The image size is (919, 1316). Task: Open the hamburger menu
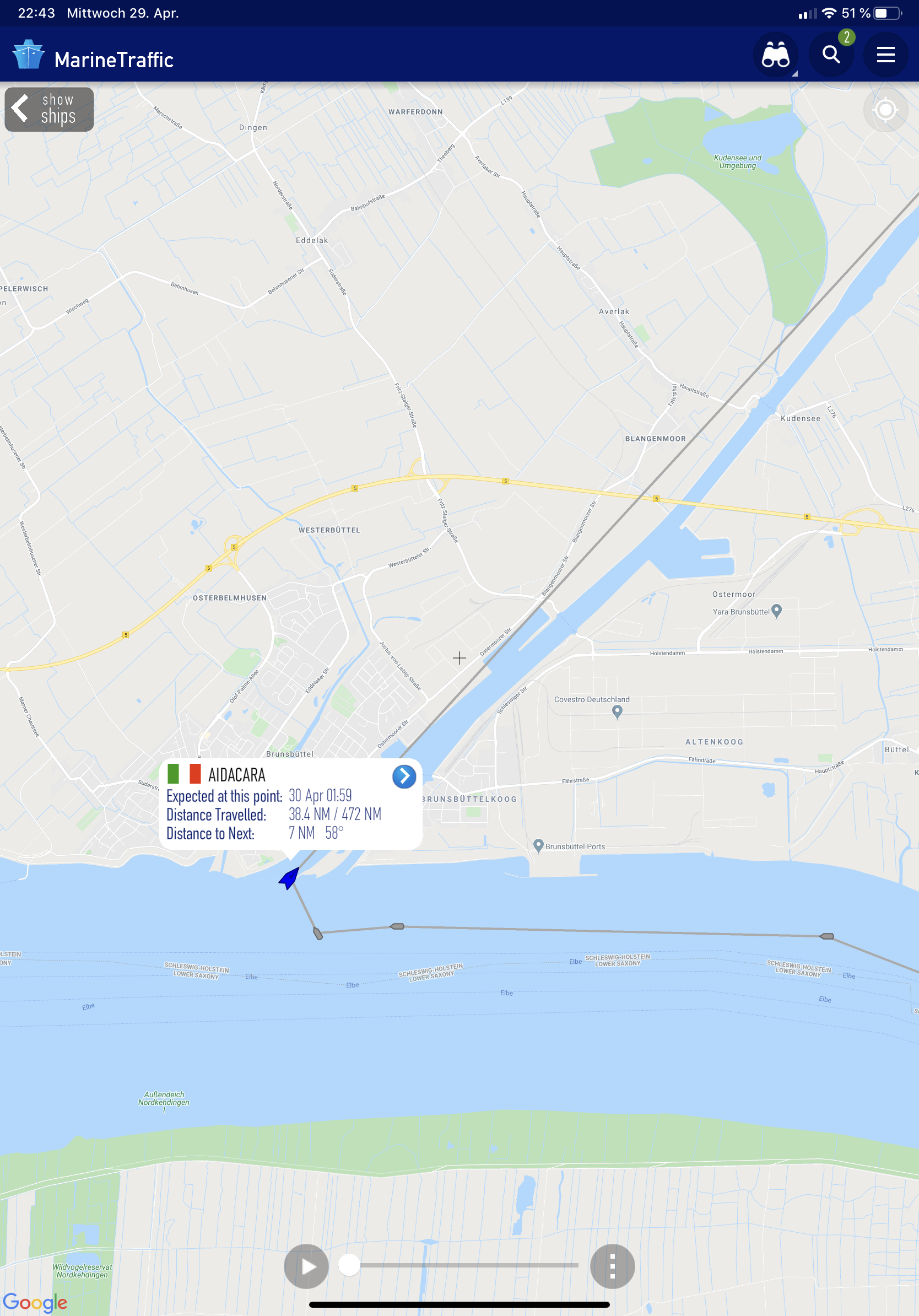pos(886,55)
